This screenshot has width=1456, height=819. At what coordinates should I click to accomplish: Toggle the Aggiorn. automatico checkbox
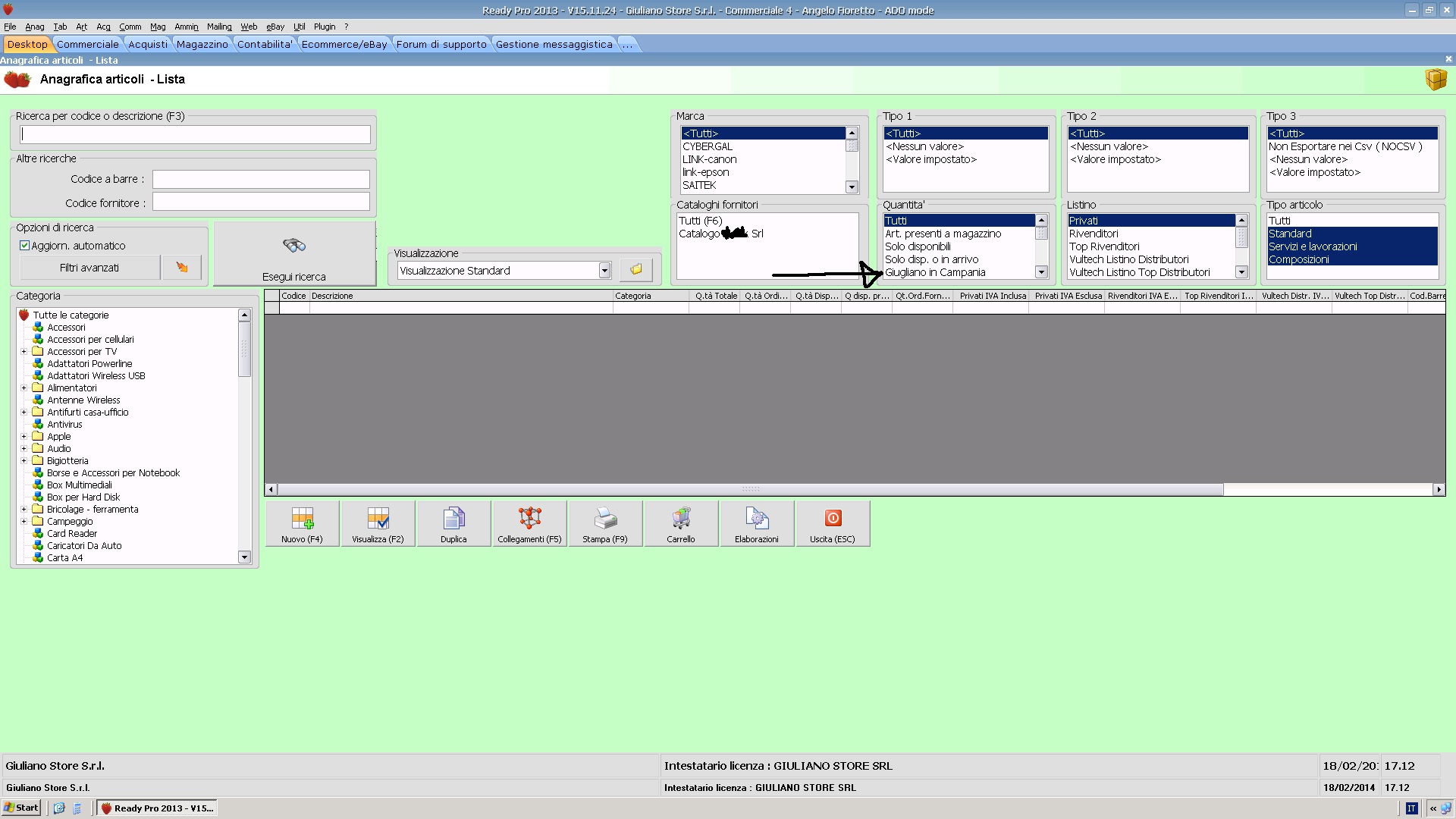24,246
